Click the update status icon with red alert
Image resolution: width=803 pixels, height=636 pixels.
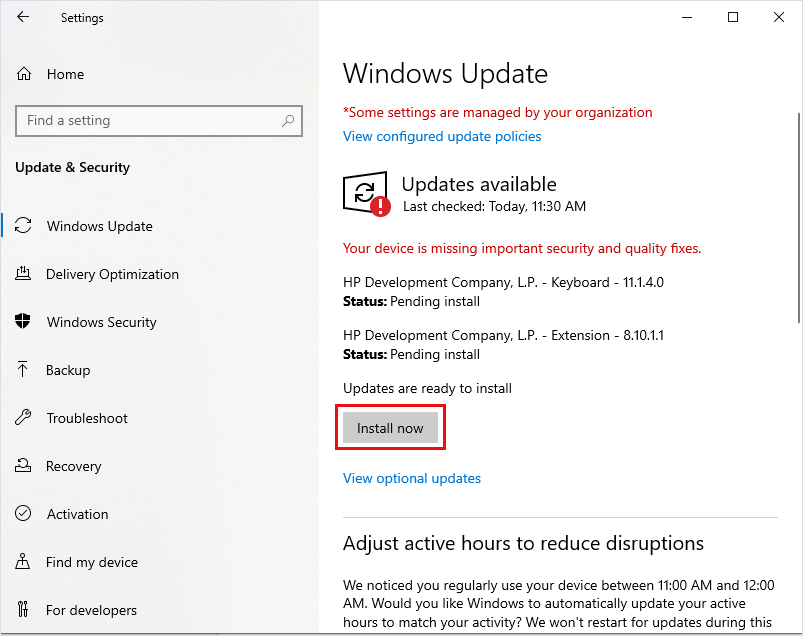[367, 194]
